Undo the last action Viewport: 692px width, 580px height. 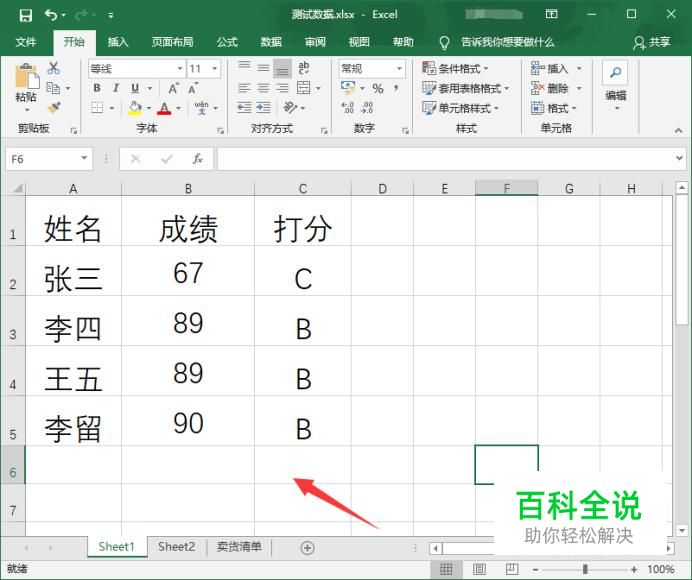[x=51, y=15]
